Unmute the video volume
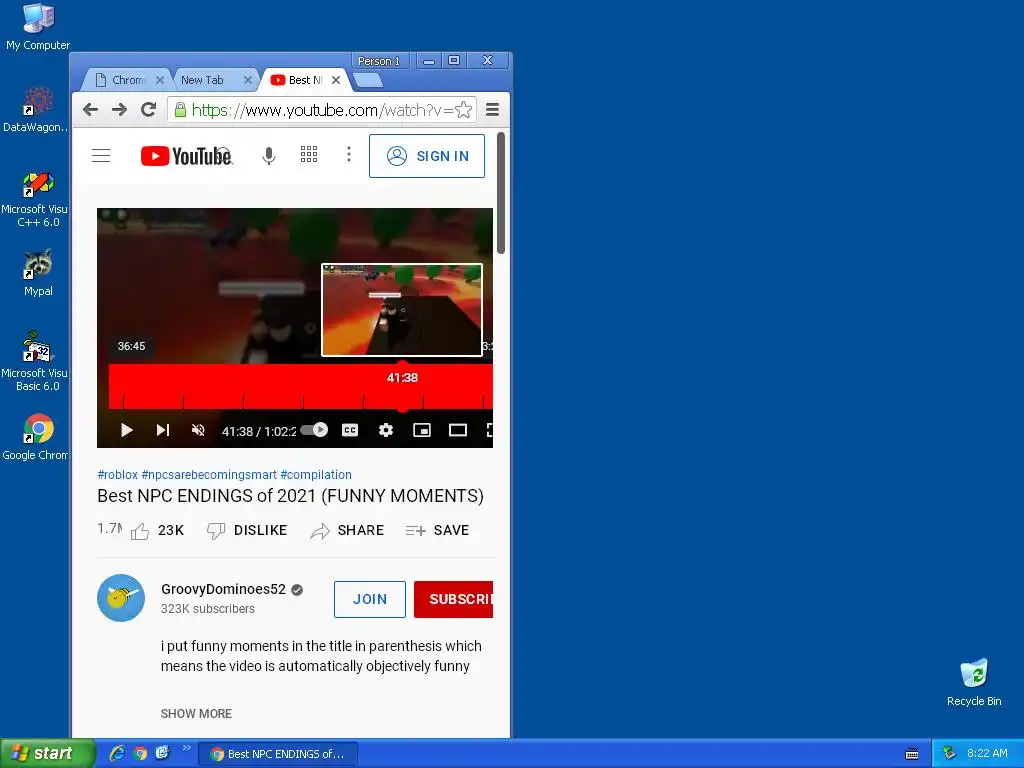This screenshot has width=1024, height=768. tap(199, 430)
